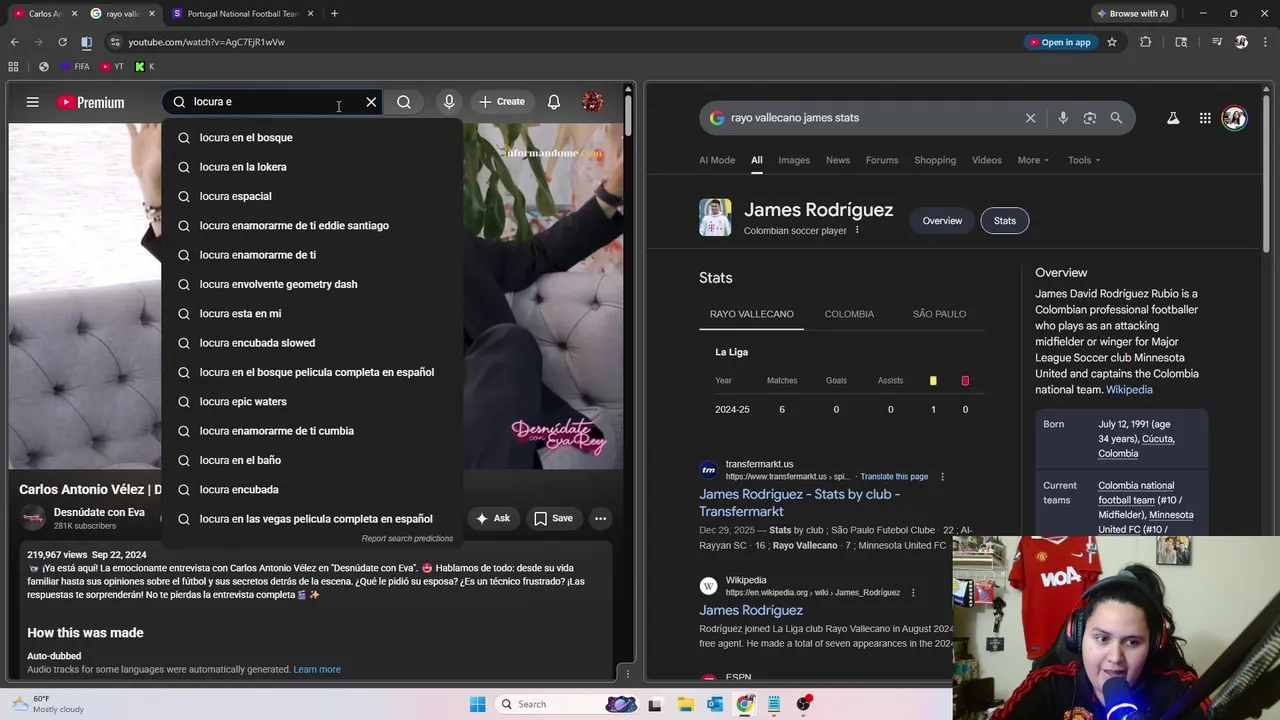Viewport: 1280px width, 720px height.
Task: Switch to the News results tab
Action: [838, 160]
